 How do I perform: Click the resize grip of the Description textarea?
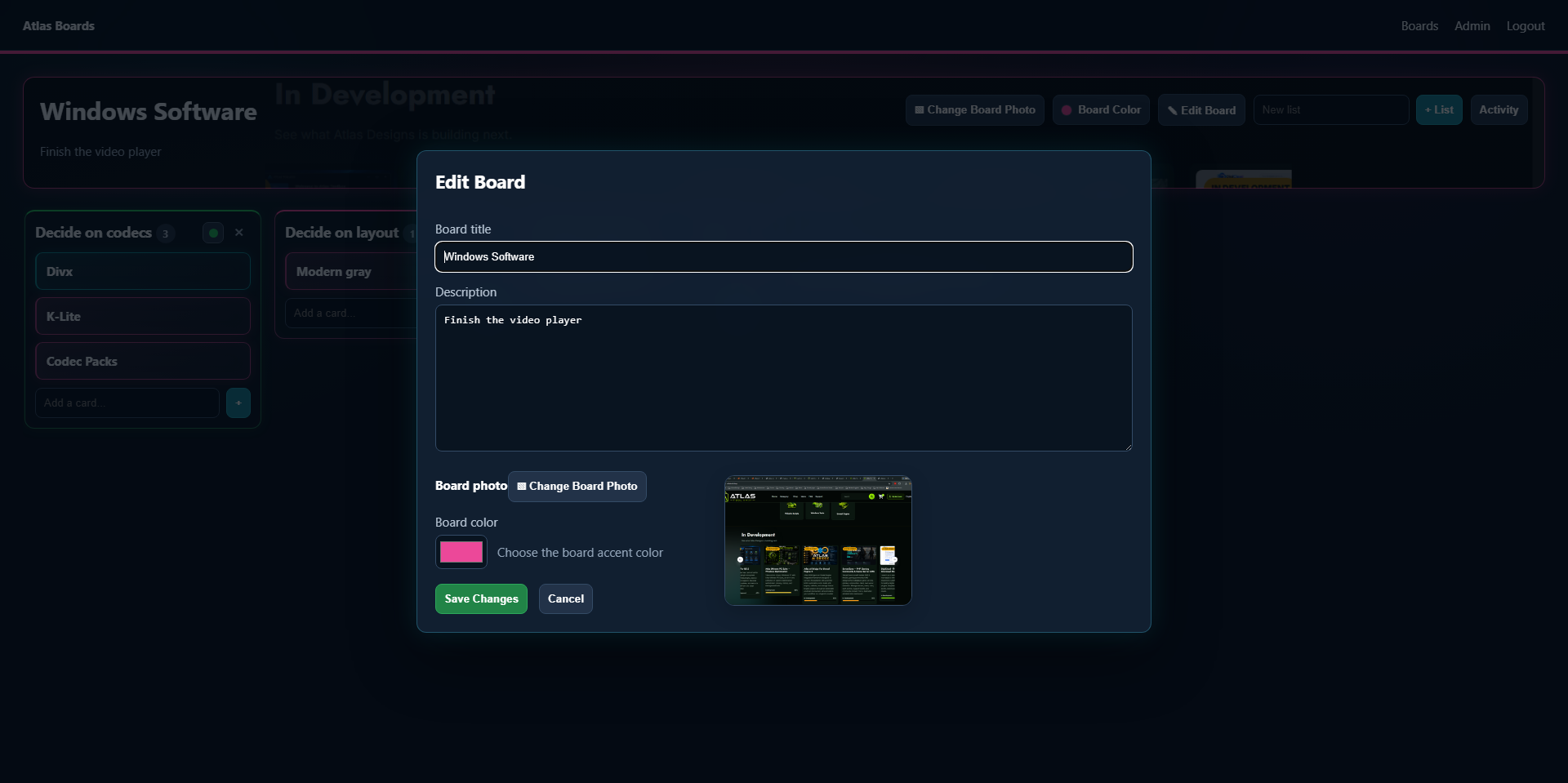pyautogui.click(x=1128, y=447)
